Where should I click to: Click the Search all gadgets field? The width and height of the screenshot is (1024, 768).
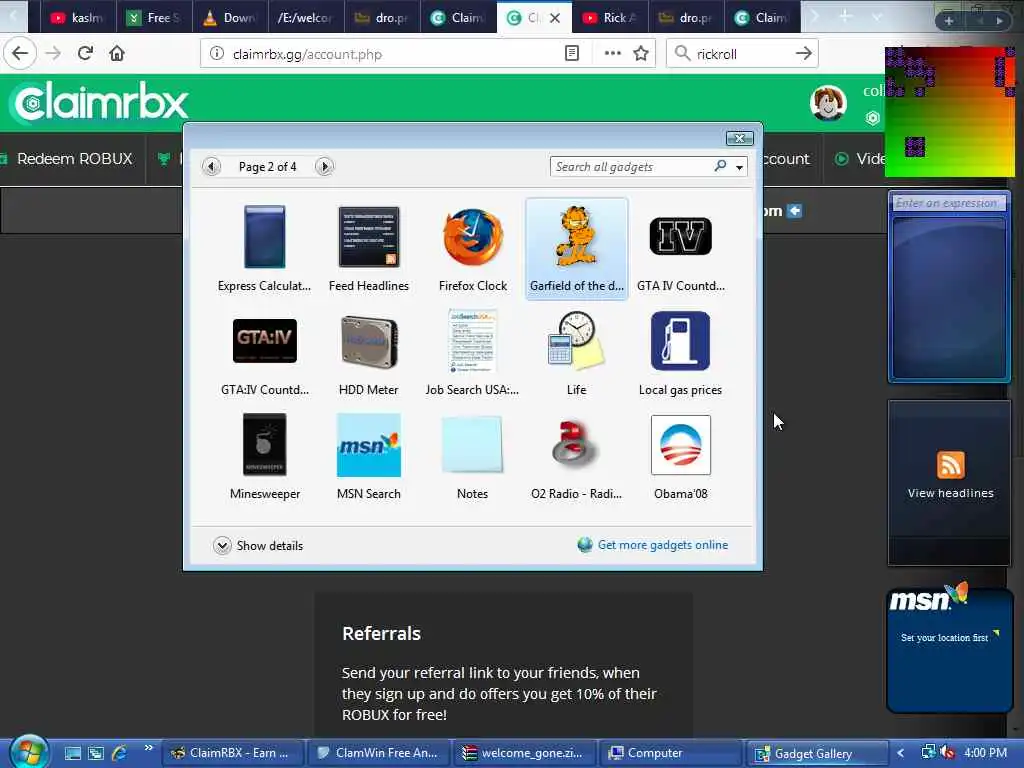(631, 167)
